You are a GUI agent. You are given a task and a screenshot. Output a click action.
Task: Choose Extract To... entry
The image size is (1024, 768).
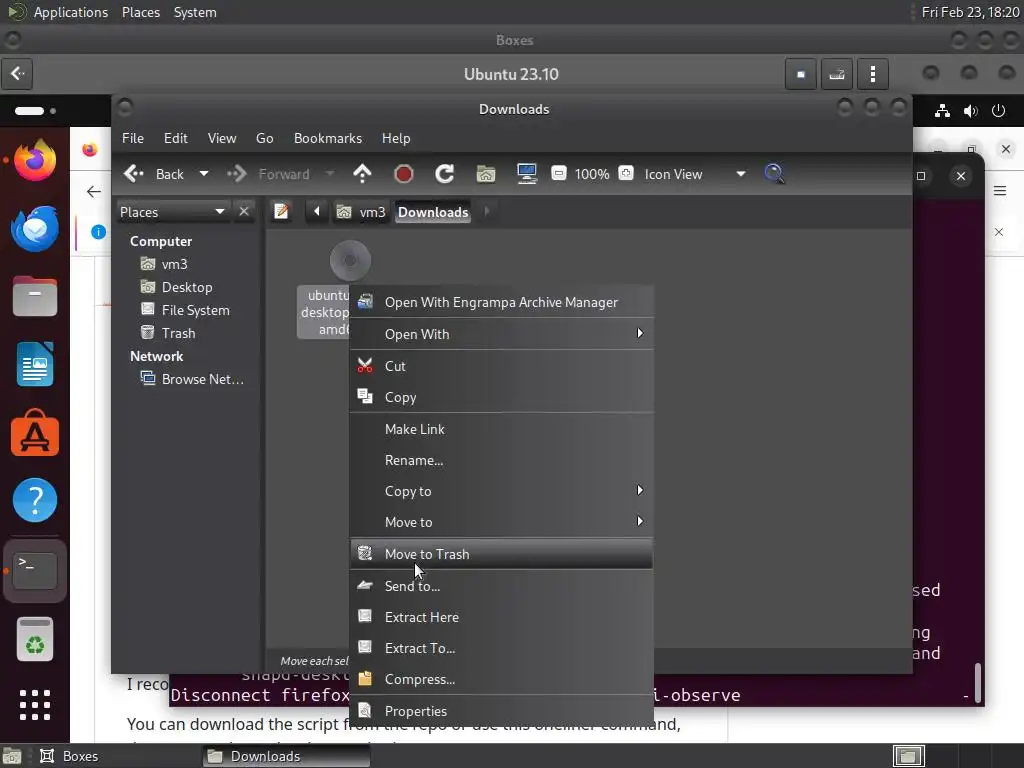[x=502, y=648]
